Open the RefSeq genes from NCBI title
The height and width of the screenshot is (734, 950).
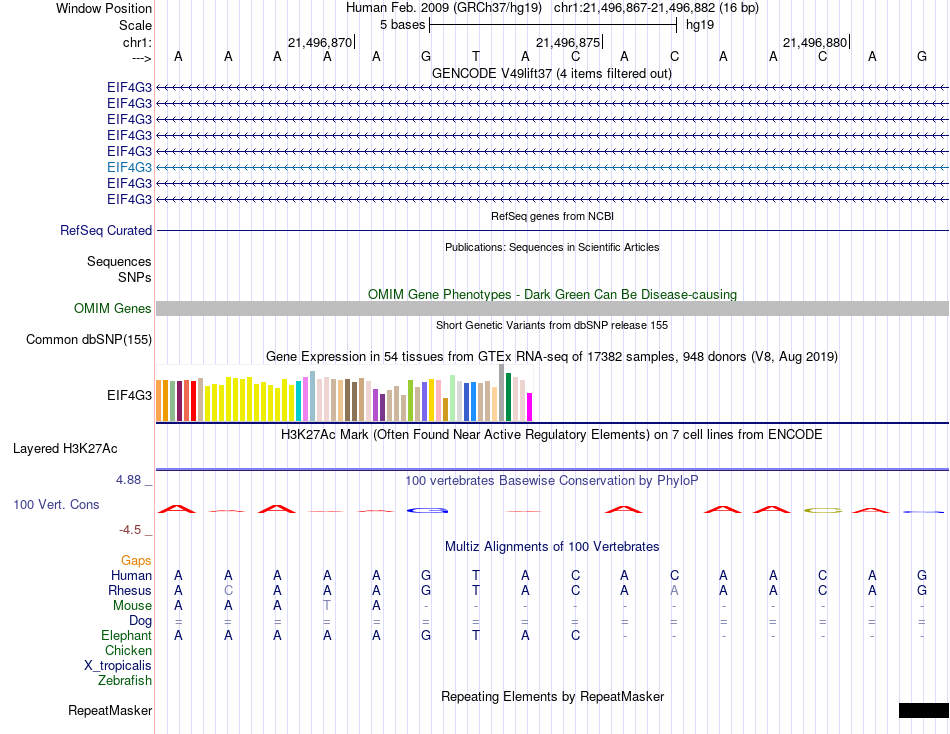(552, 216)
